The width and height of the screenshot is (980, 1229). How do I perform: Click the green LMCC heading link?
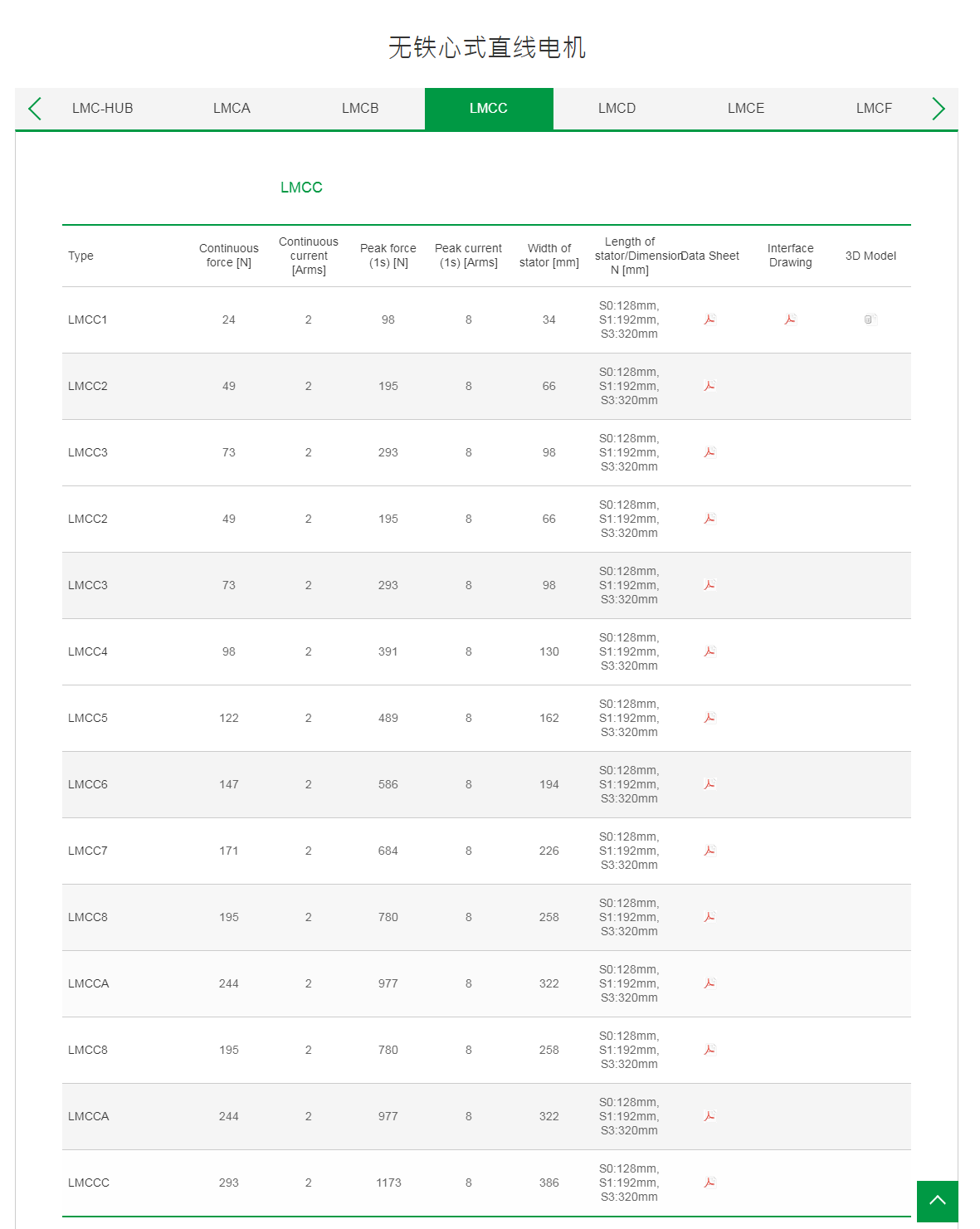click(x=301, y=188)
